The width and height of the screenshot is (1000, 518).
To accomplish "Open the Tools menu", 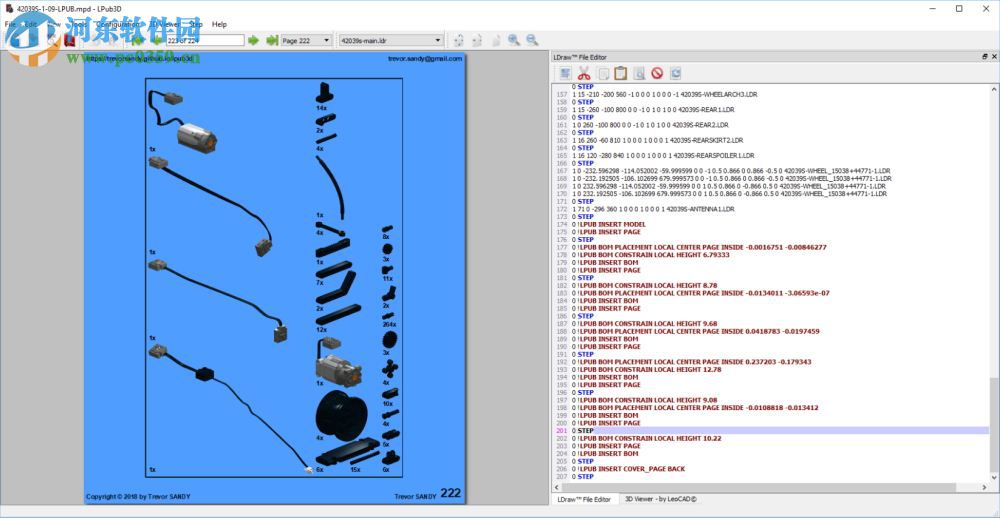I will pyautogui.click(x=78, y=24).
